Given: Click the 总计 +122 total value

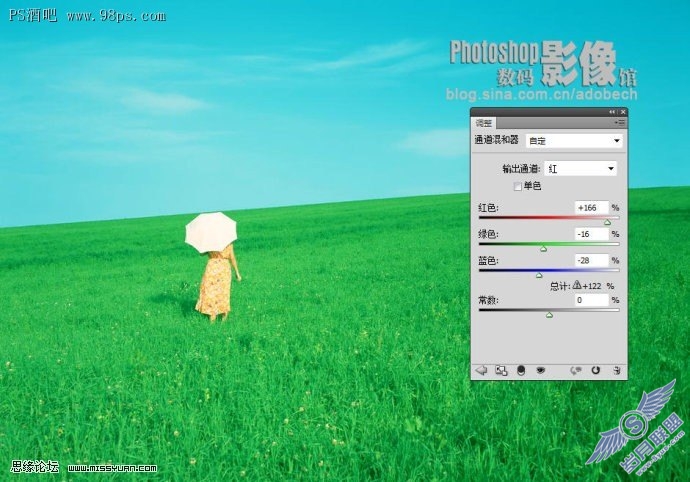Looking at the screenshot, I should click(x=592, y=286).
